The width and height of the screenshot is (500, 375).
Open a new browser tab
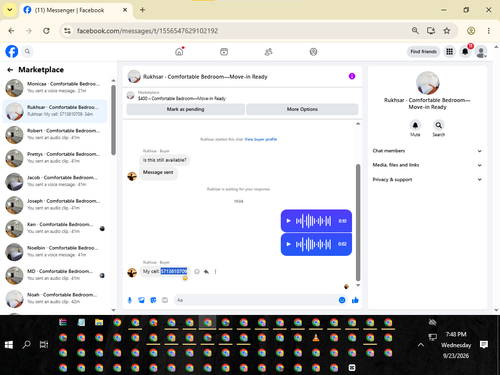[142, 10]
